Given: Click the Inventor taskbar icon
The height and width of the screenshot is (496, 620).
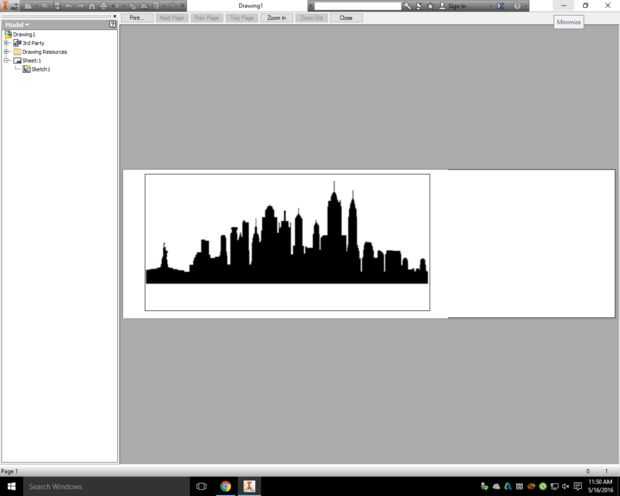Looking at the screenshot, I should tap(249, 487).
